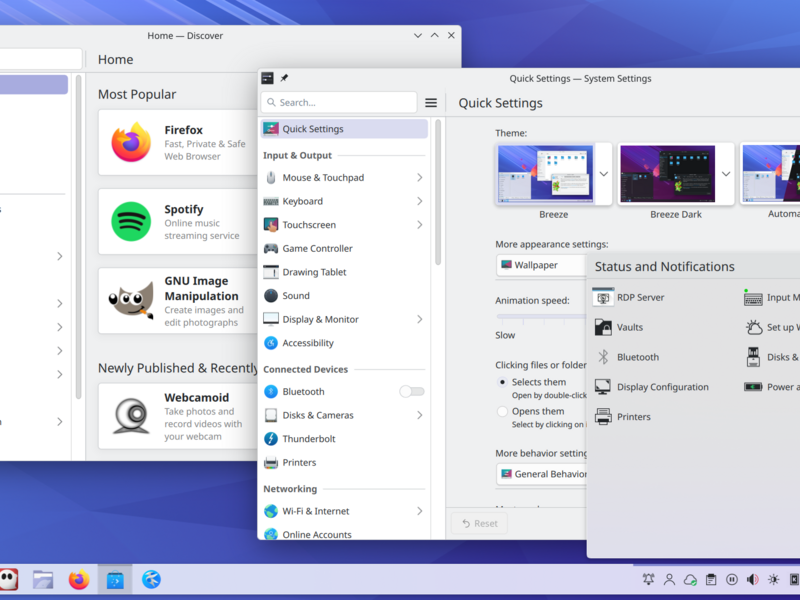Click the GNU Image Manipulation title
This screenshot has height=600, width=800.
tap(202, 289)
